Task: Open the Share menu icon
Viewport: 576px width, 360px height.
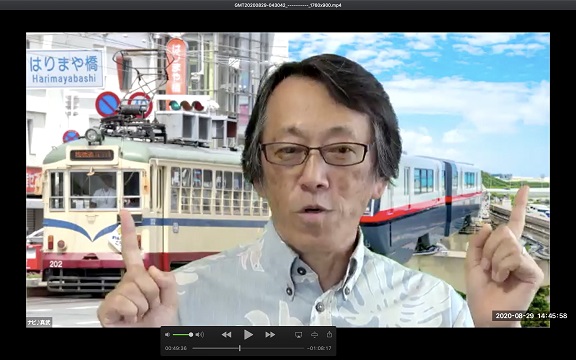Action: [x=329, y=335]
